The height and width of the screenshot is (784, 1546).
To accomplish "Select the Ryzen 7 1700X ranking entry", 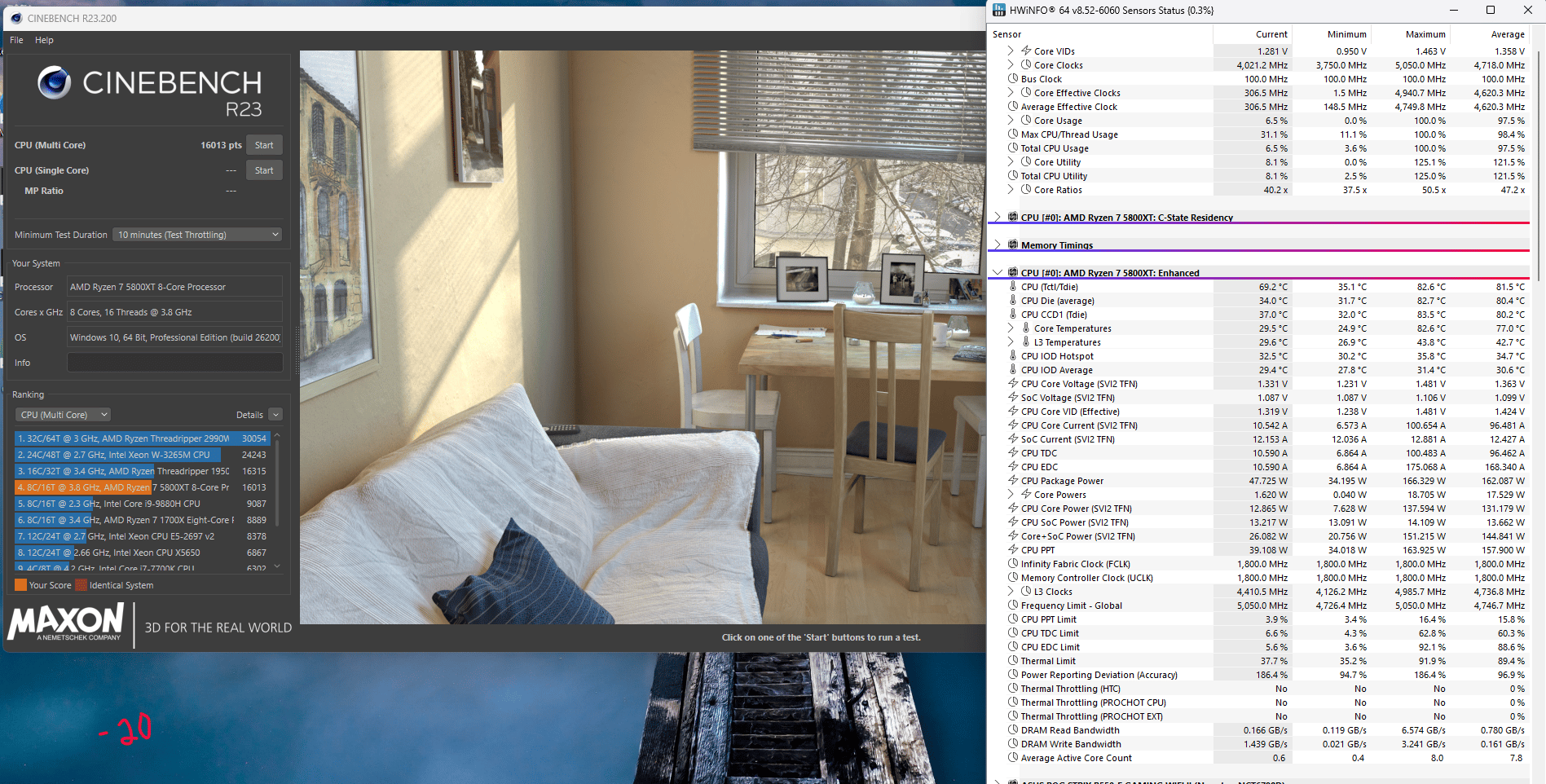I will pos(143,520).
